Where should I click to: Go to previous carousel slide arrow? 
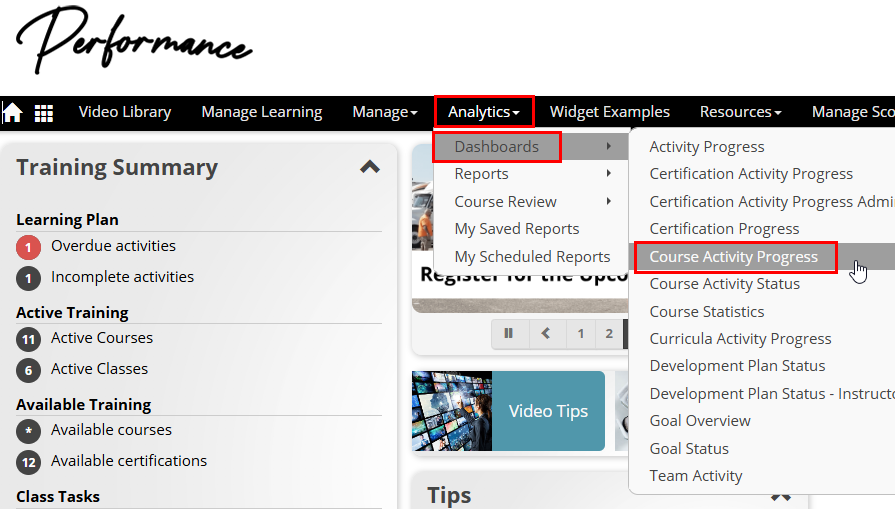point(546,334)
